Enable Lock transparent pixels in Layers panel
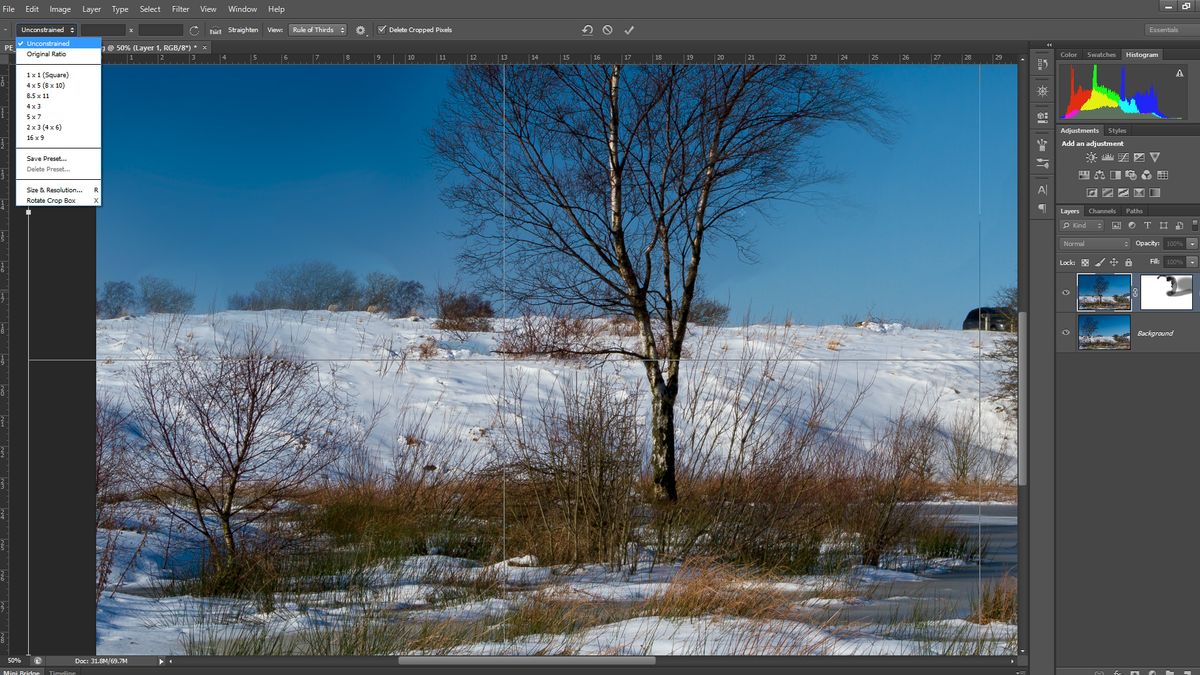 (x=1085, y=262)
